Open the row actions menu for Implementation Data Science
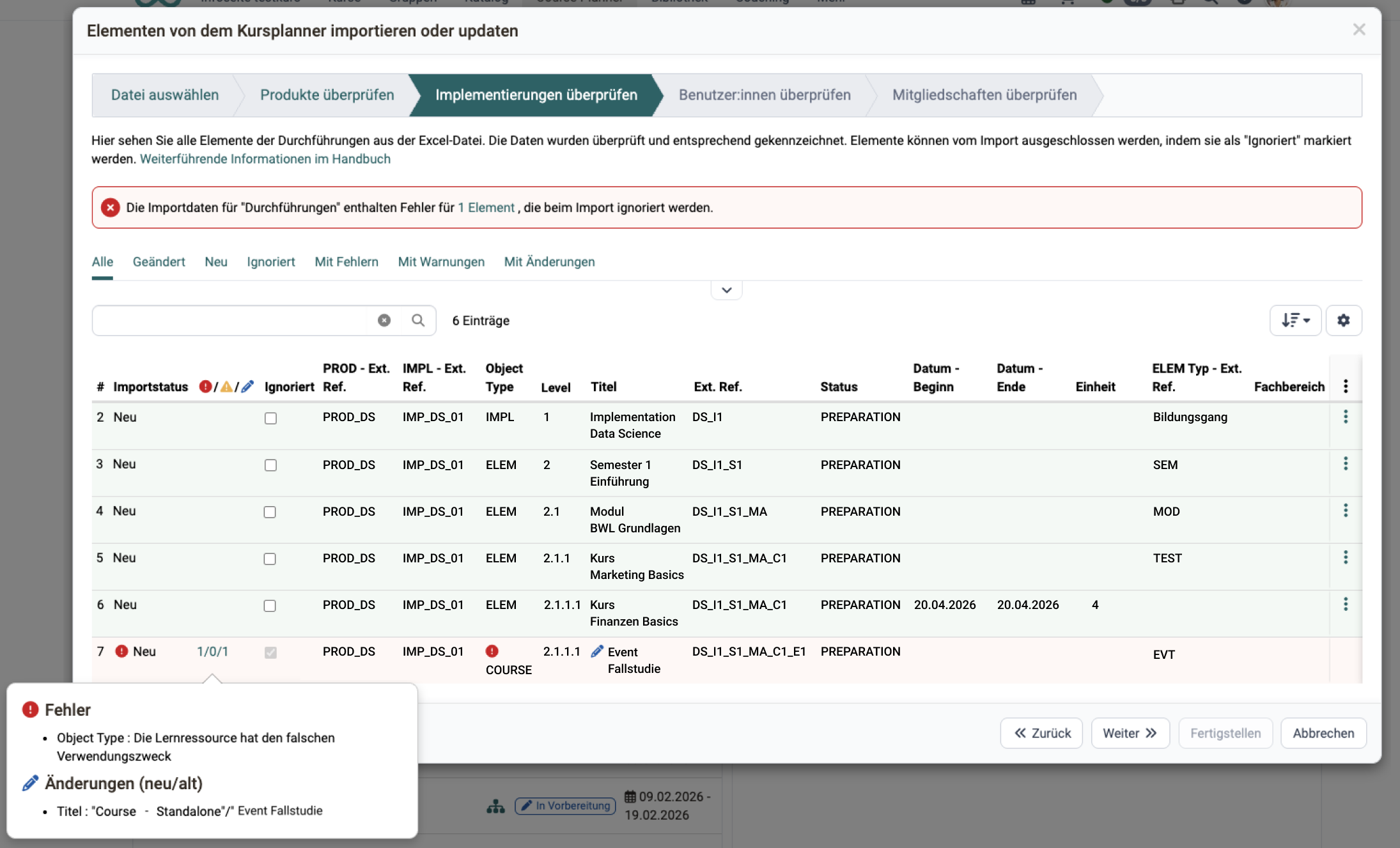The width and height of the screenshot is (1400, 848). [x=1346, y=417]
